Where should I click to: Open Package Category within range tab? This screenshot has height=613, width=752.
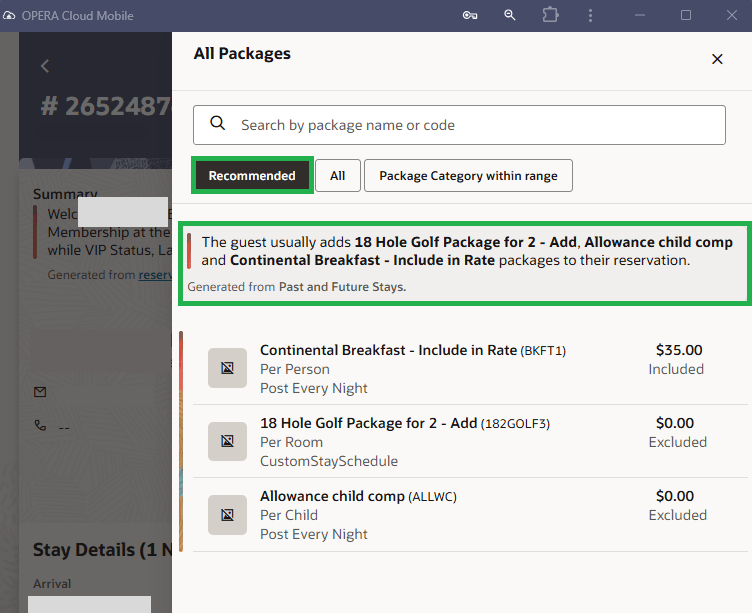coord(468,176)
